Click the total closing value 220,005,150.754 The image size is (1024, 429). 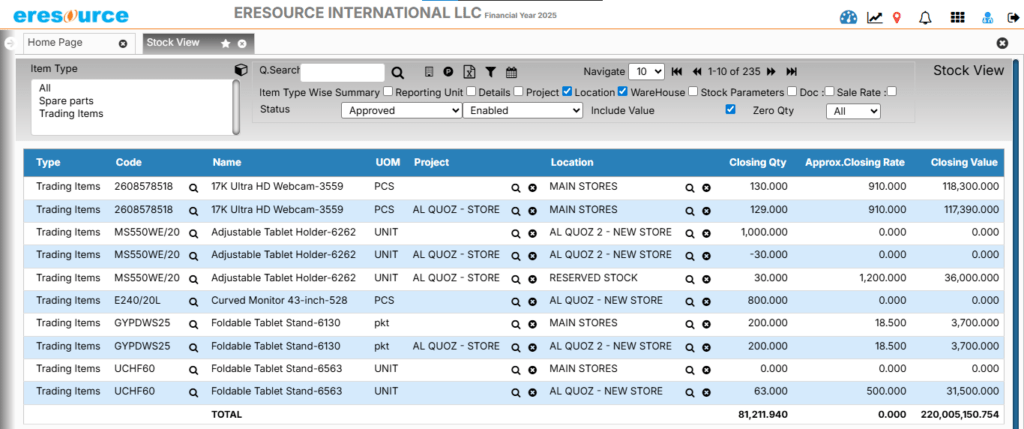tap(959, 414)
